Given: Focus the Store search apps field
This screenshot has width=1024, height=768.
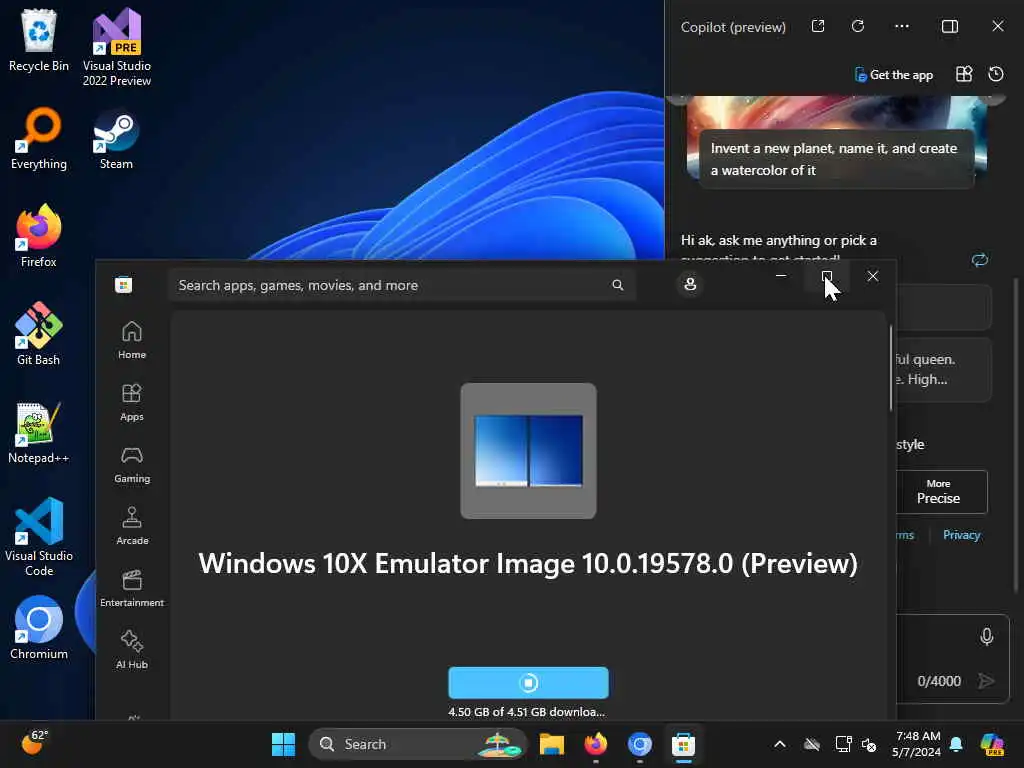Looking at the screenshot, I should [x=402, y=285].
